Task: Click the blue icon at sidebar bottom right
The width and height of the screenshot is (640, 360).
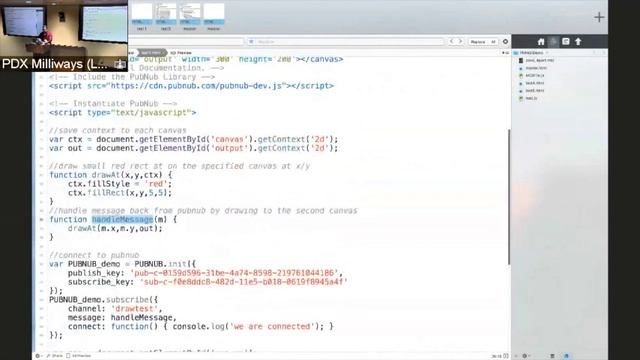Action: pos(567,356)
